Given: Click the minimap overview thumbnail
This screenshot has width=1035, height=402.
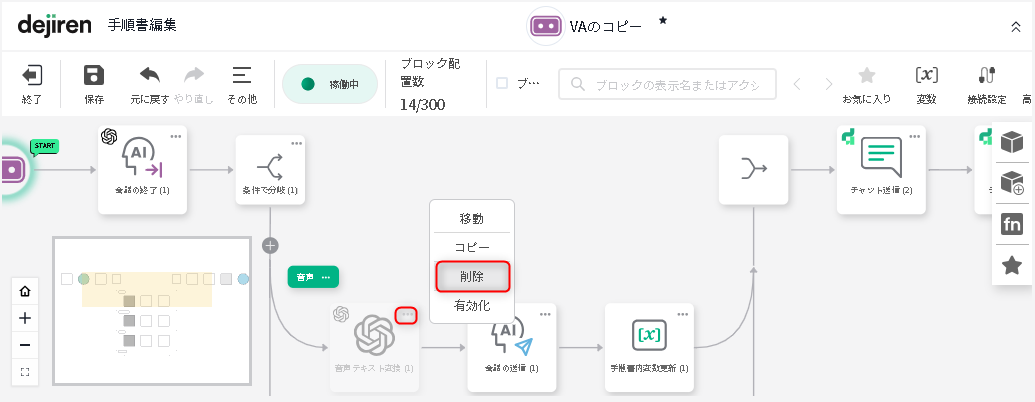Looking at the screenshot, I should (x=151, y=310).
